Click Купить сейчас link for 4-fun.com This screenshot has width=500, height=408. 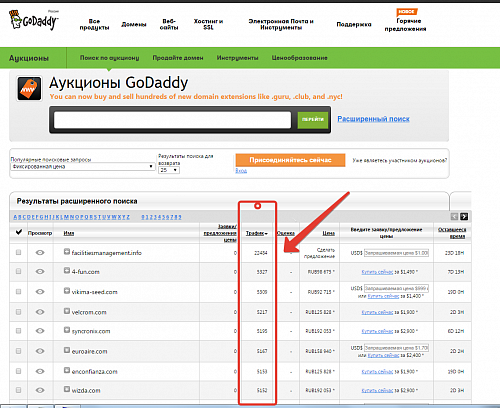tap(377, 272)
